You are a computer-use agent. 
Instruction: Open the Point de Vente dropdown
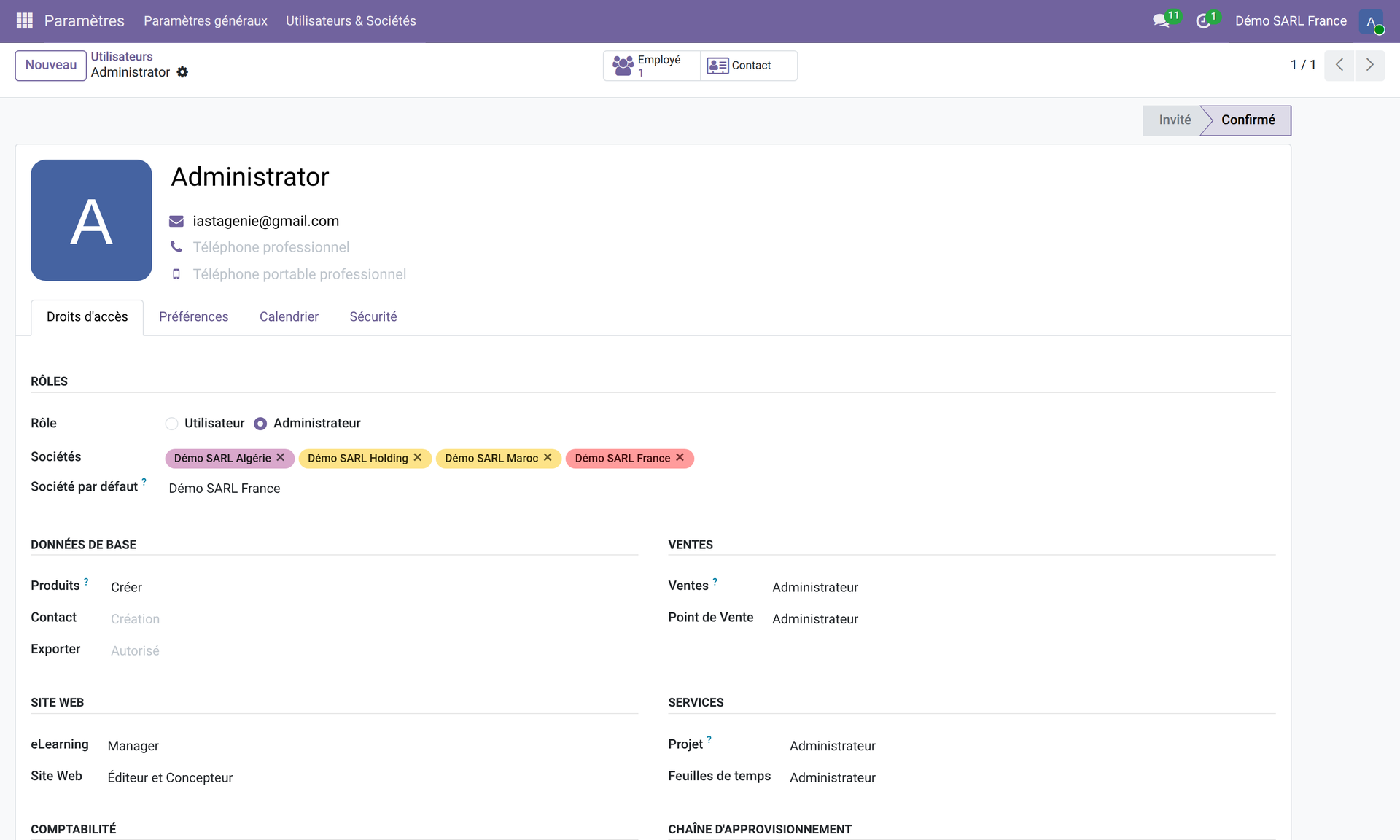1022,619
